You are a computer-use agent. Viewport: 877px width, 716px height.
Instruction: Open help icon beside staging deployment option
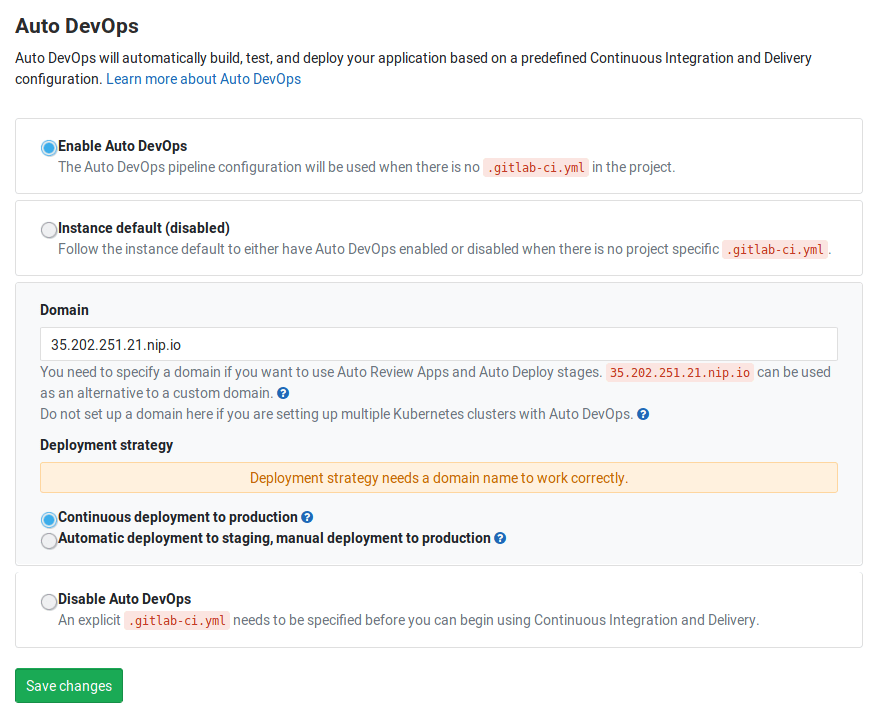click(498, 538)
